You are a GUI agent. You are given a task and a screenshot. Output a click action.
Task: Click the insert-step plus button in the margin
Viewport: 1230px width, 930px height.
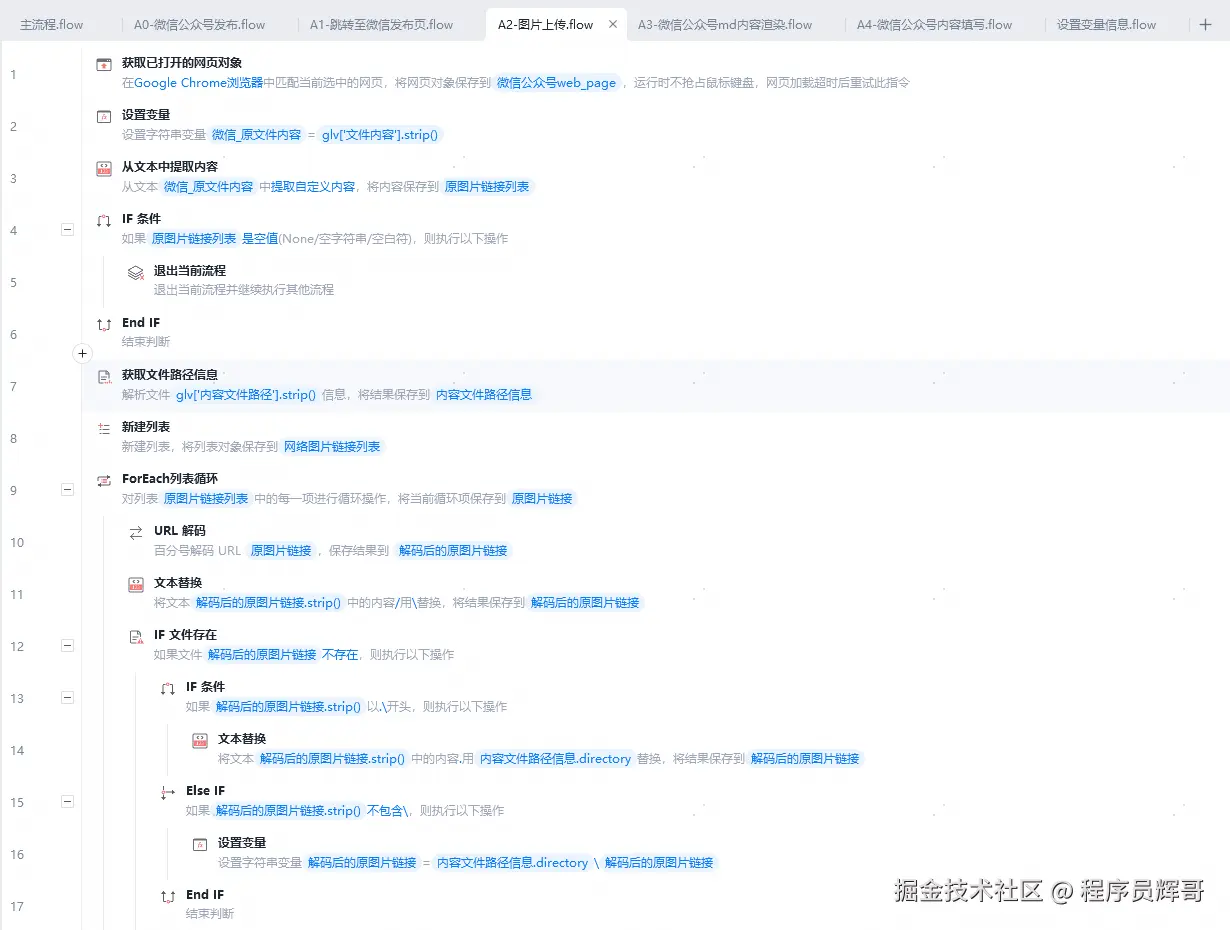[82, 353]
